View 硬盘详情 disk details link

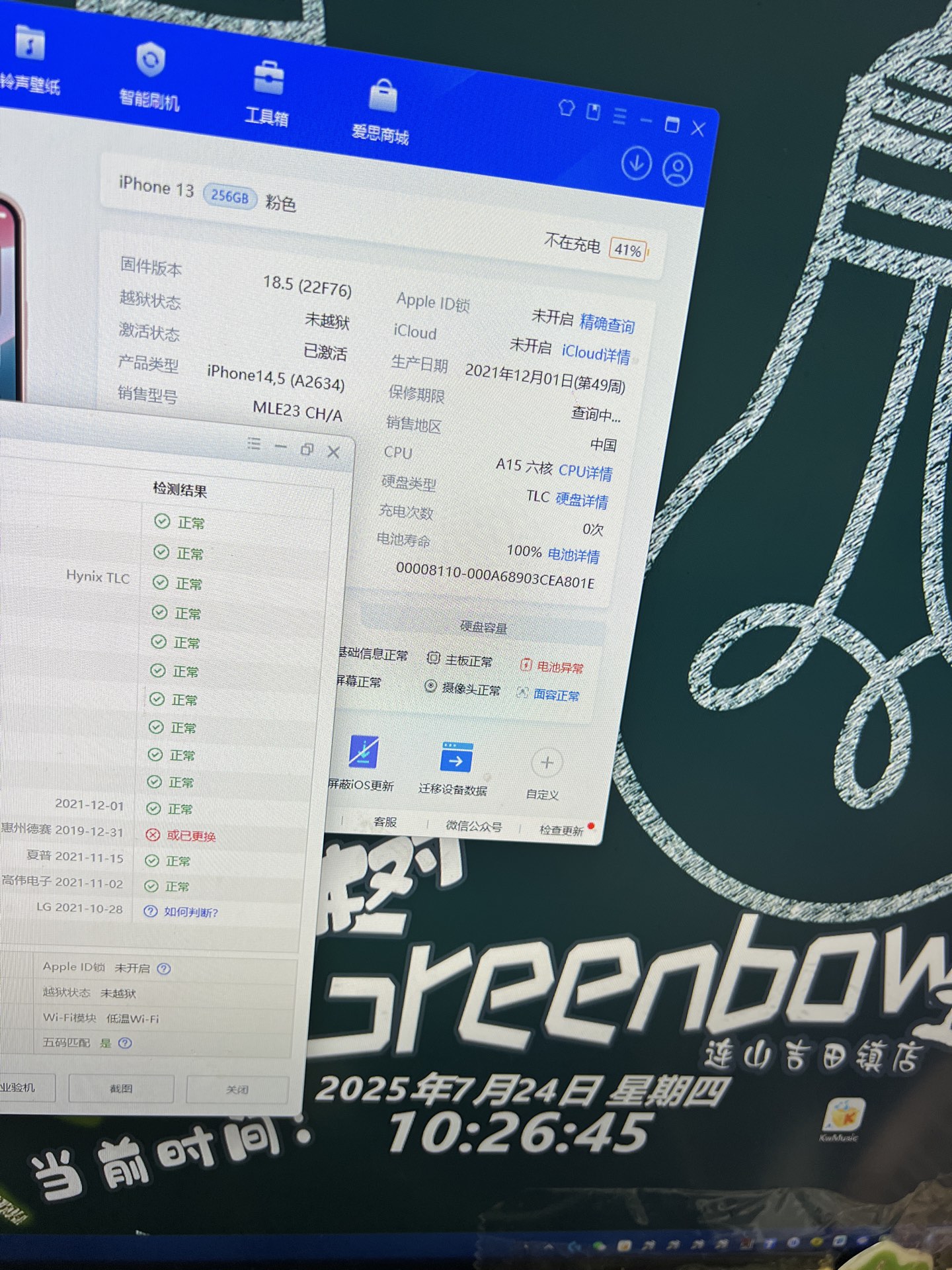[581, 500]
